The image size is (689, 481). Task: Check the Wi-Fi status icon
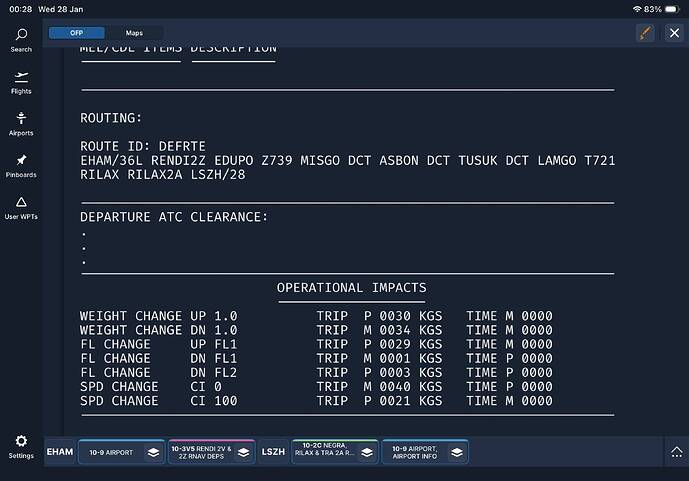(x=637, y=9)
